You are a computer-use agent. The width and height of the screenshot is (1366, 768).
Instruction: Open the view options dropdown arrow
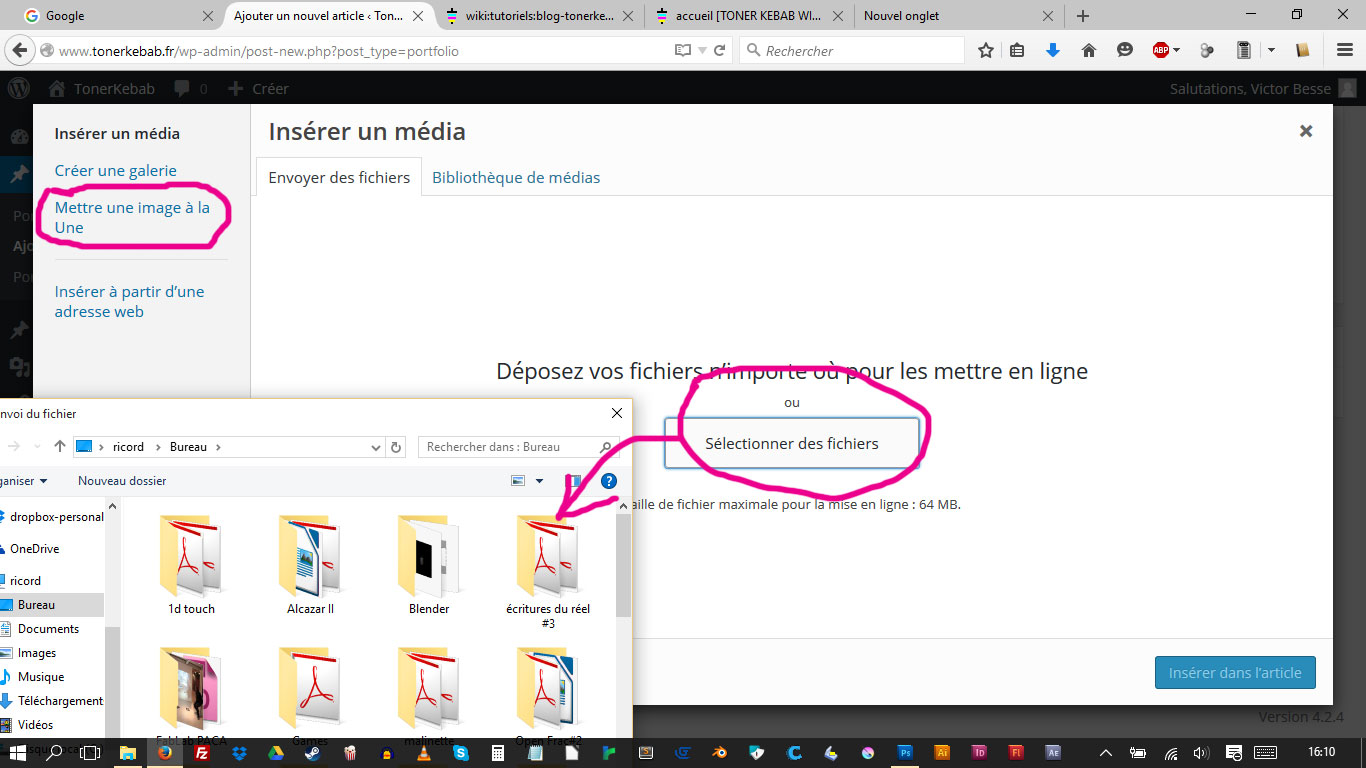tap(540, 481)
